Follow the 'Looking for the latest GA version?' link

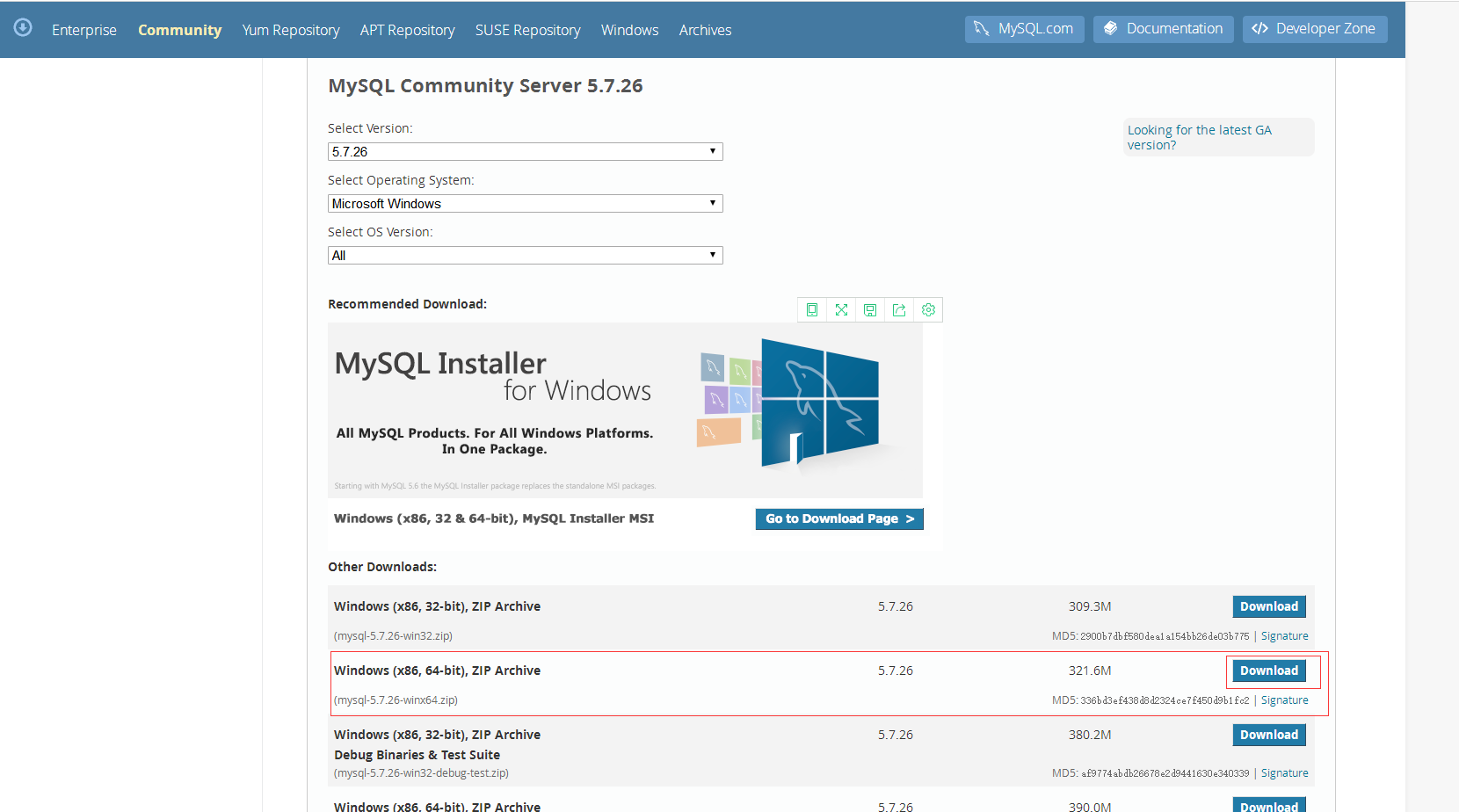1200,137
